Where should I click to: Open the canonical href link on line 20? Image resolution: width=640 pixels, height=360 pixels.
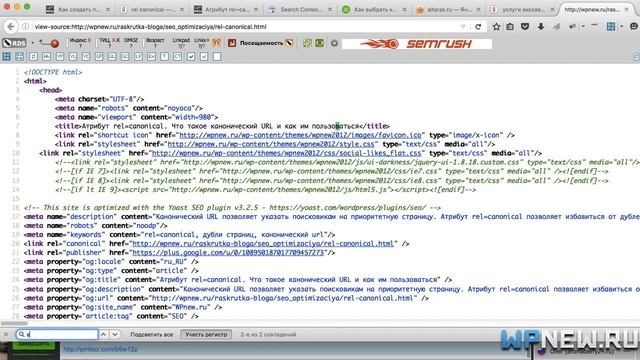[x=262, y=244]
